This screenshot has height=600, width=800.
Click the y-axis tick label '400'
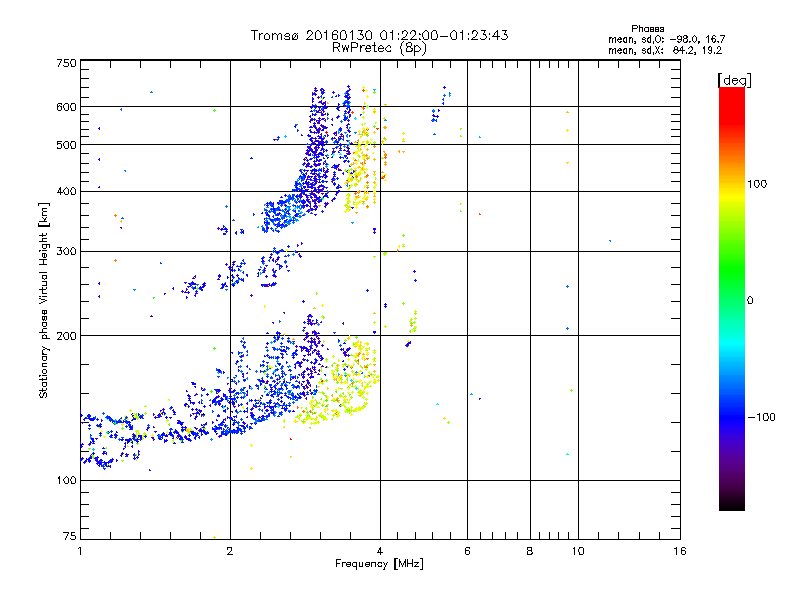(66, 191)
